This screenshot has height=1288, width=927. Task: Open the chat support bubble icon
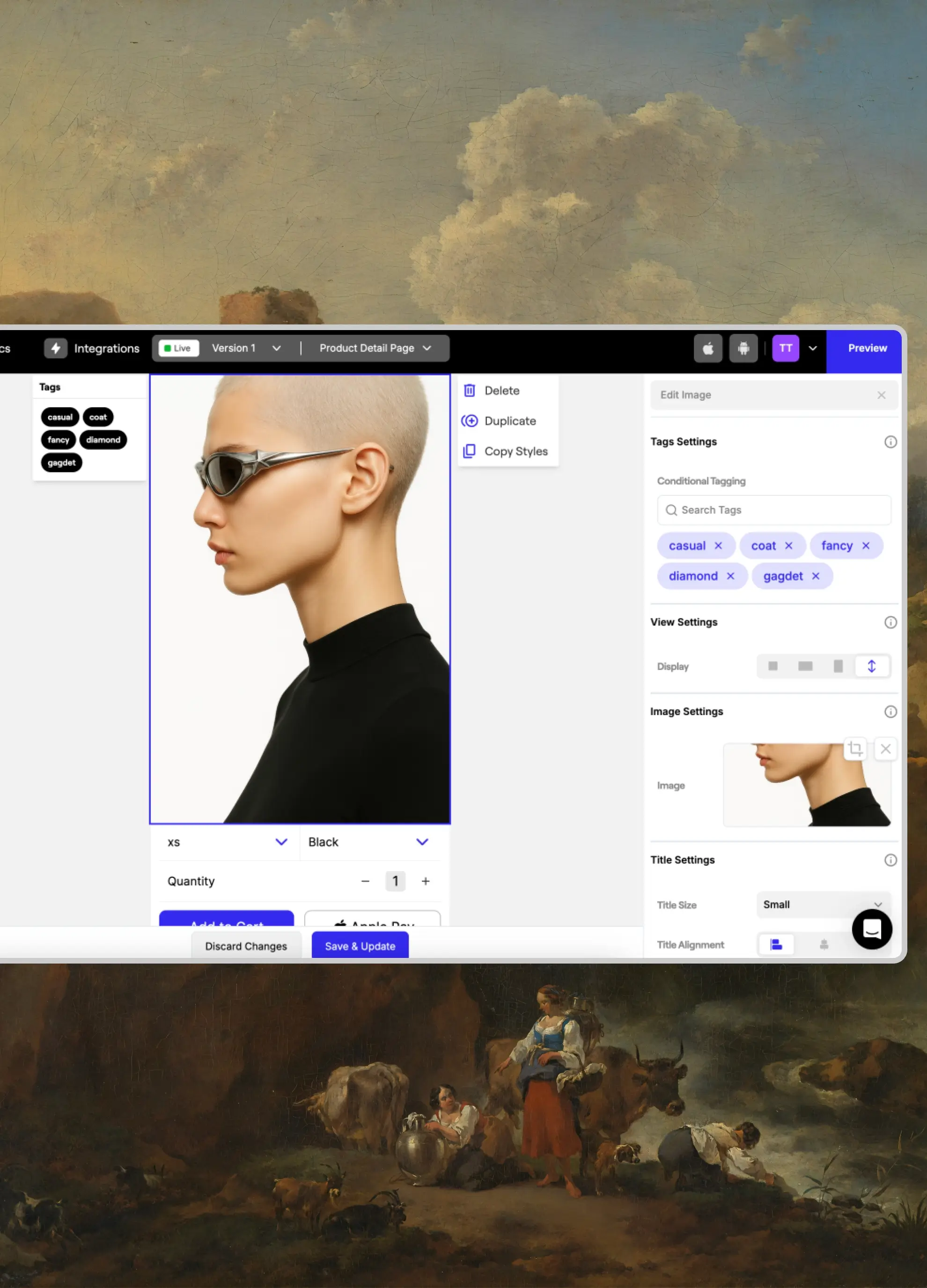[x=871, y=928]
